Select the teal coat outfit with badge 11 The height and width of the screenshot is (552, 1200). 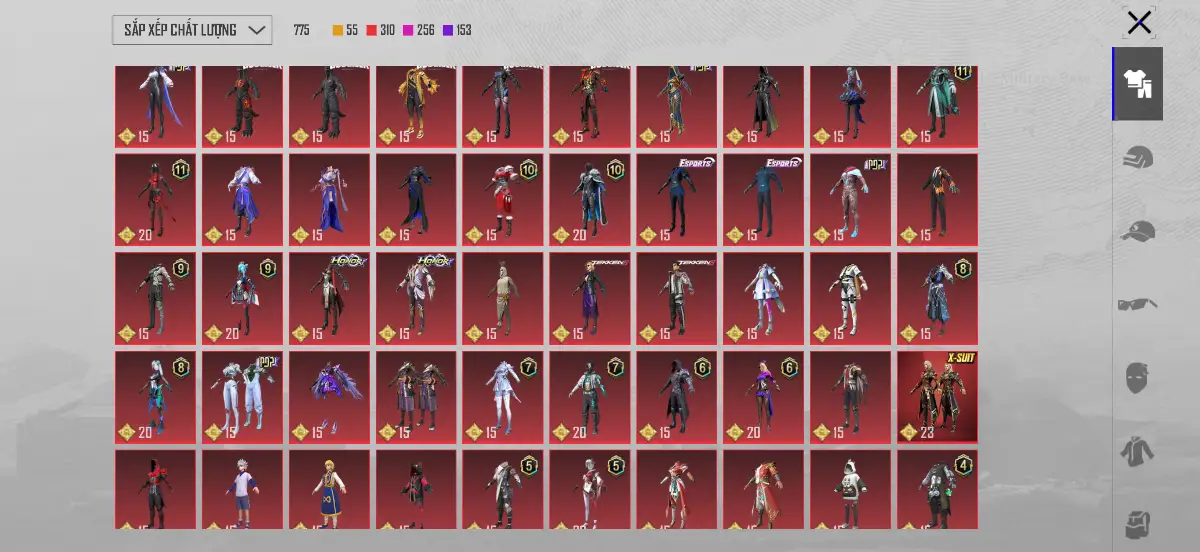coord(937,106)
